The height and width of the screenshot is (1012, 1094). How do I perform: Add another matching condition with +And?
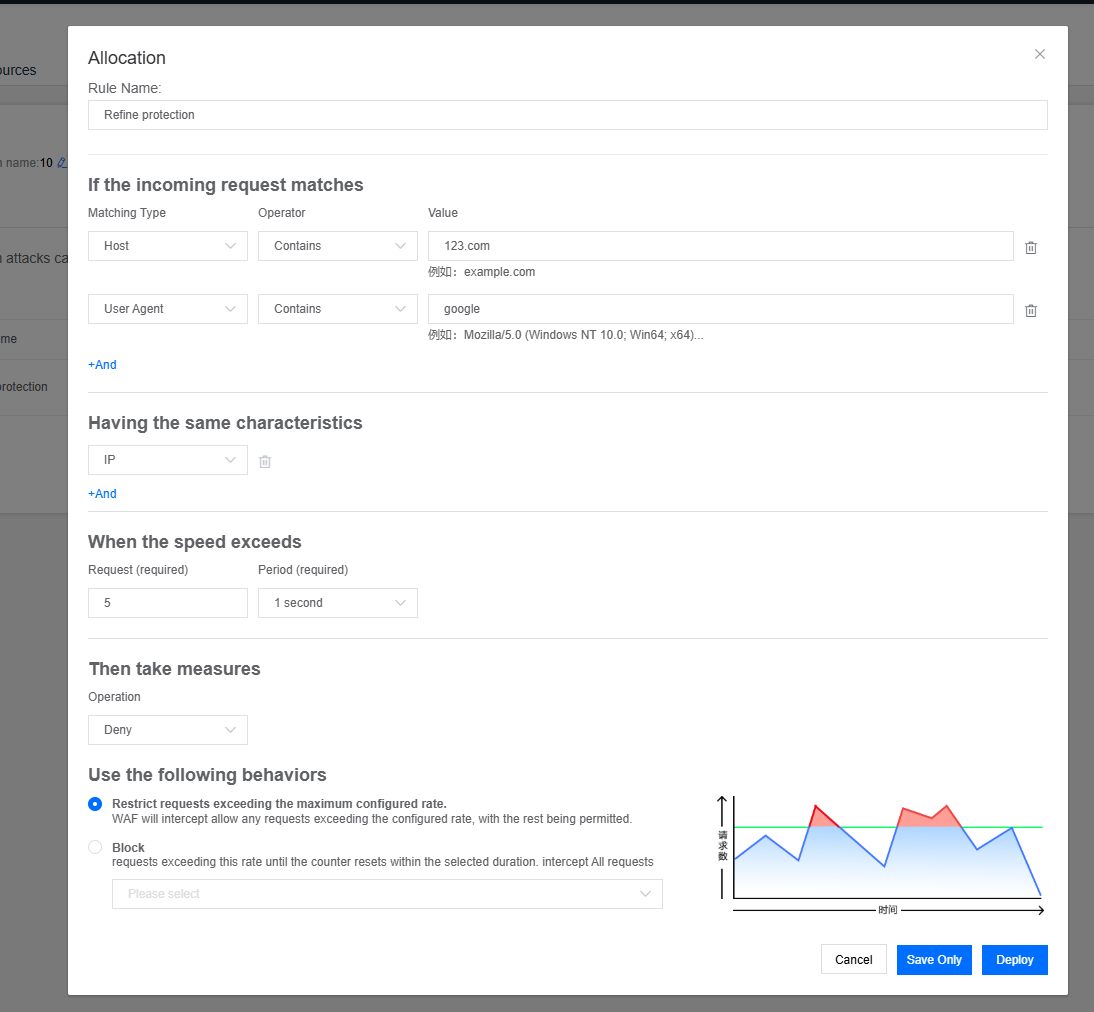(102, 365)
